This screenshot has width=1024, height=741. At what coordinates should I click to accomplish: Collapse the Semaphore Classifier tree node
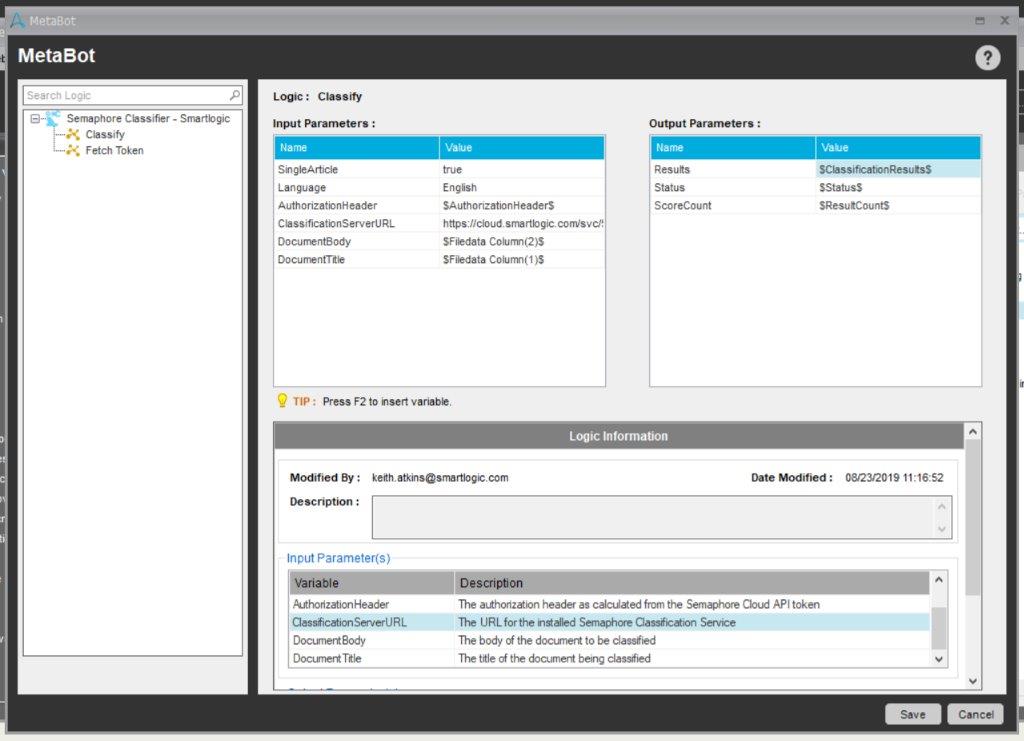point(35,119)
